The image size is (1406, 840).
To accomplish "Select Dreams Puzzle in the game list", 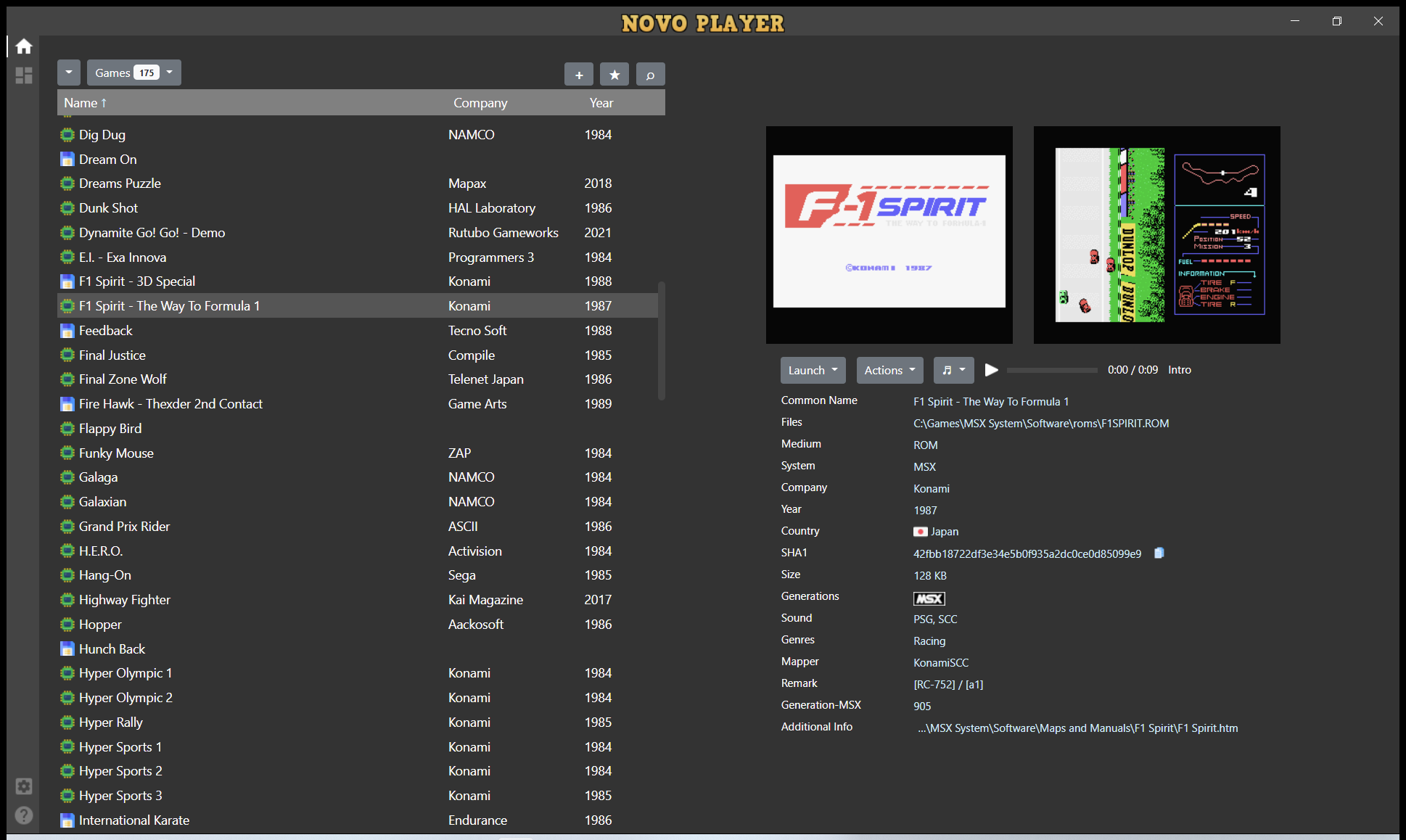I will pyautogui.click(x=358, y=184).
